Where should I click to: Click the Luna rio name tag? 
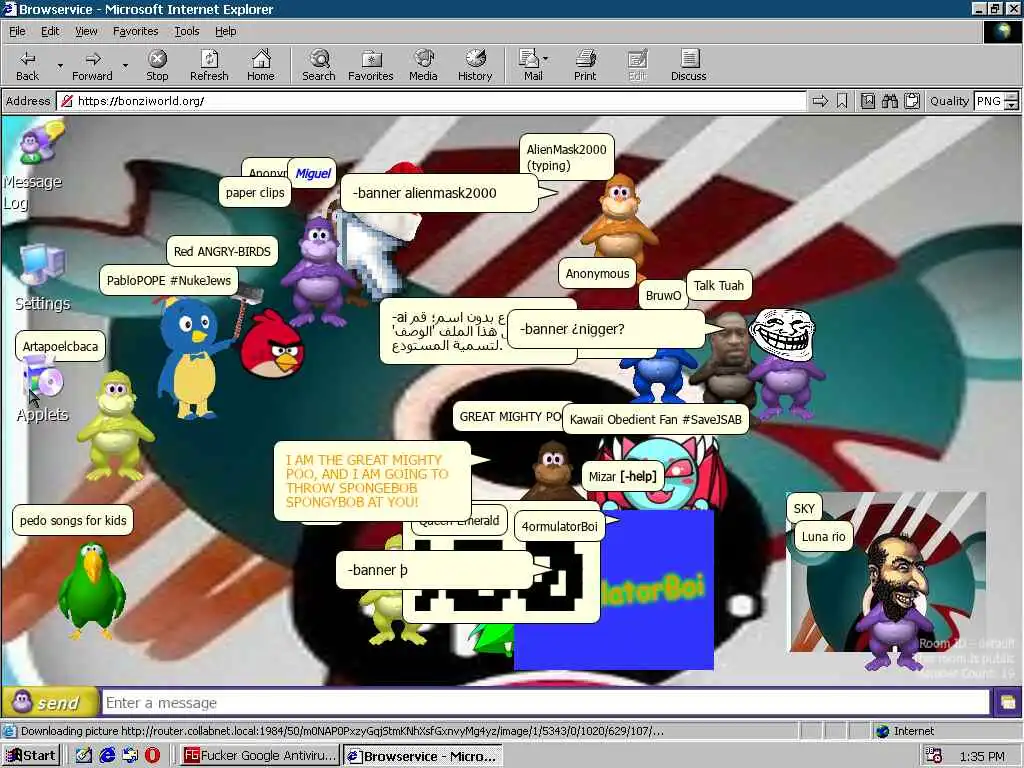click(x=824, y=537)
